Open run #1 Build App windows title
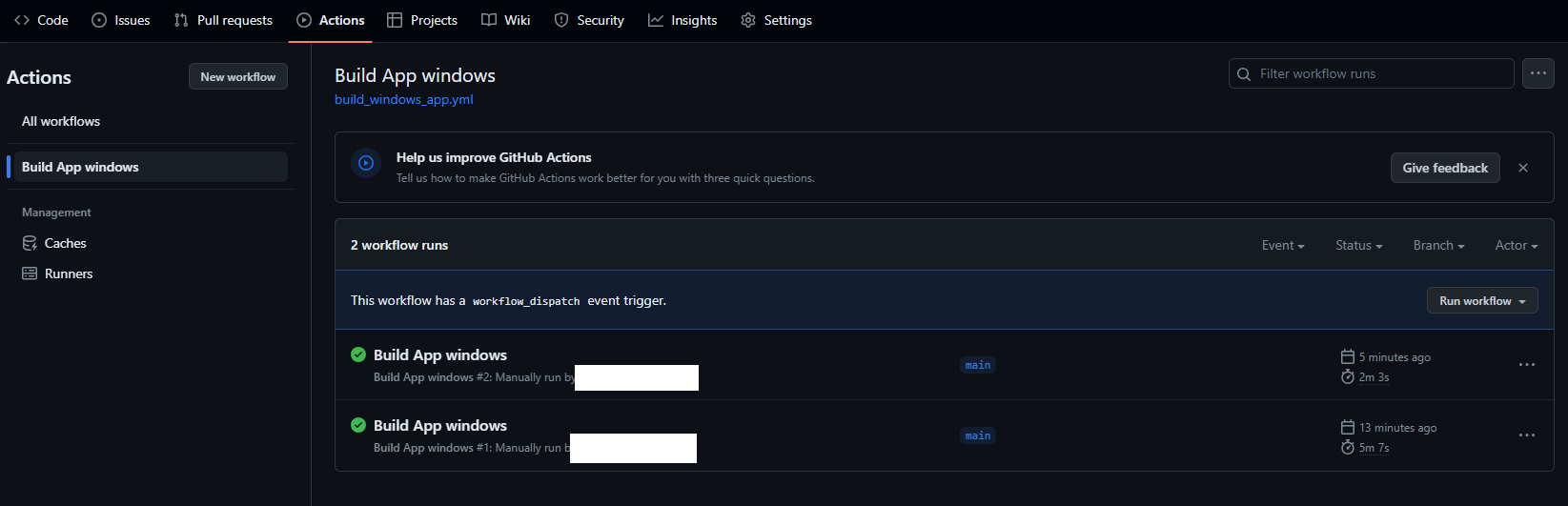 [x=440, y=425]
